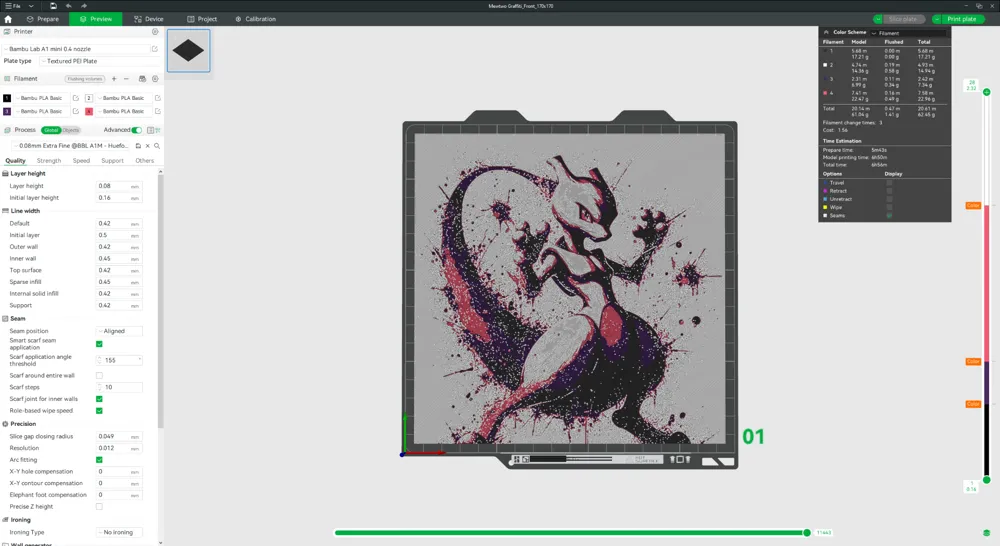The image size is (1000, 546).
Task: Uncheck Arc fitting
Action: 99,460
